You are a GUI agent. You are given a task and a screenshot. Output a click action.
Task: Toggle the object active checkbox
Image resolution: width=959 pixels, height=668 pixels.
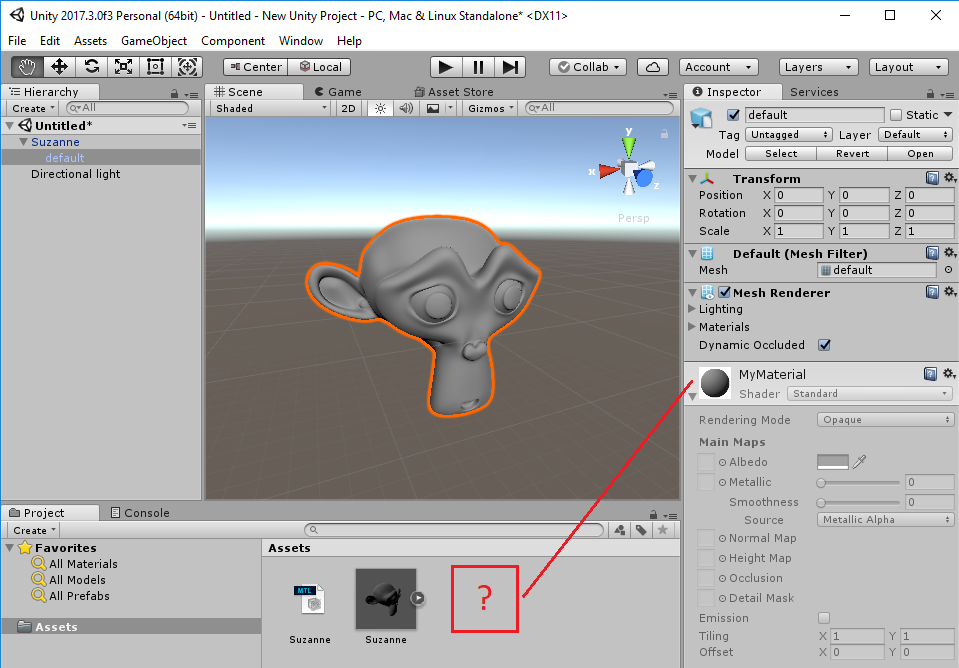733,115
